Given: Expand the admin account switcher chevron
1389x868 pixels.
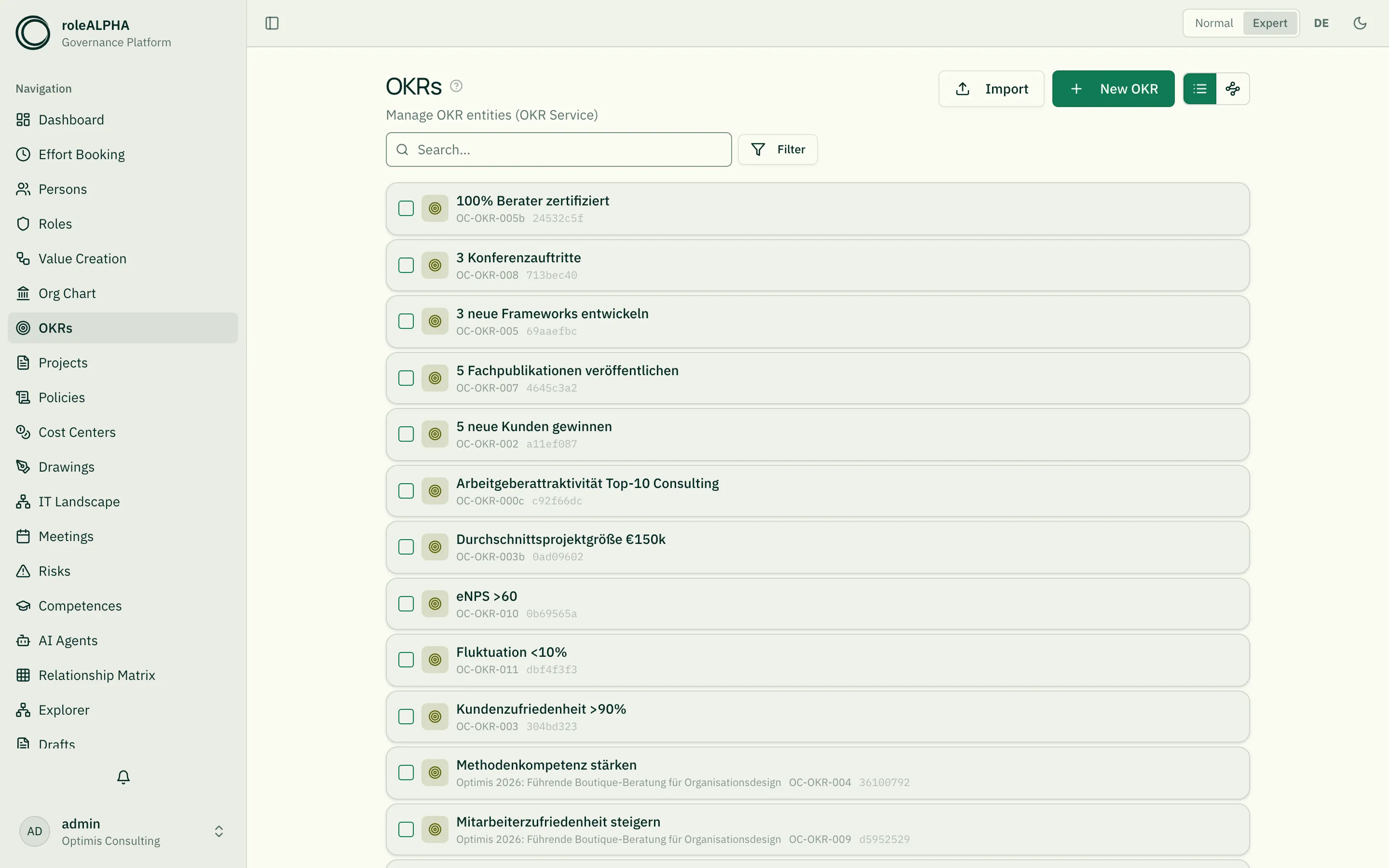Looking at the screenshot, I should tap(218, 831).
